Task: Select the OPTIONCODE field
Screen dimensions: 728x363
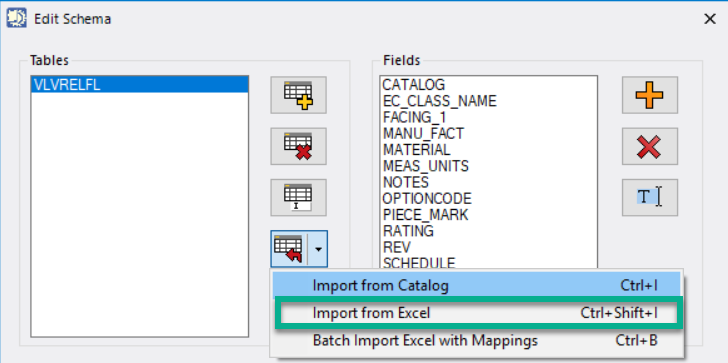Action: (427, 199)
